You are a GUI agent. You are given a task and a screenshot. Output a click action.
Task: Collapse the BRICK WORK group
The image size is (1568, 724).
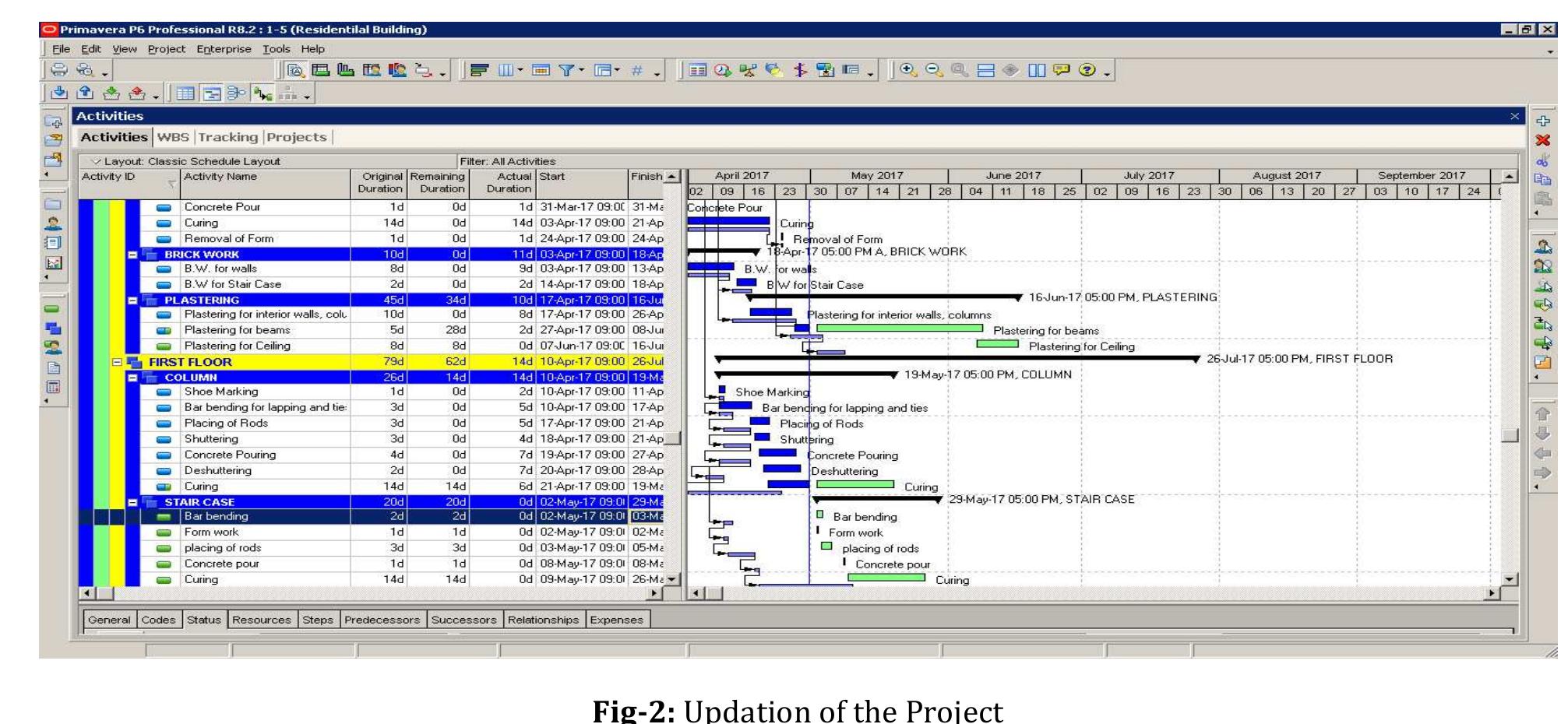pyautogui.click(x=132, y=255)
